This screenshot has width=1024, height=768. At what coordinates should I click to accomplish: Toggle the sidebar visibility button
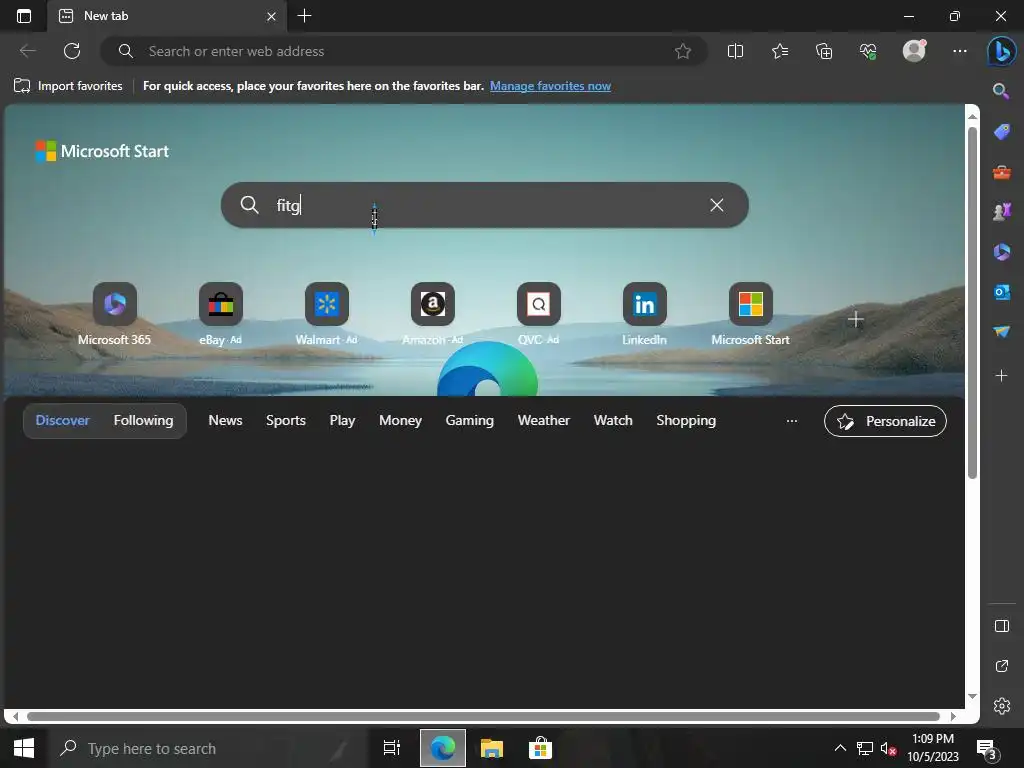tap(1002, 626)
